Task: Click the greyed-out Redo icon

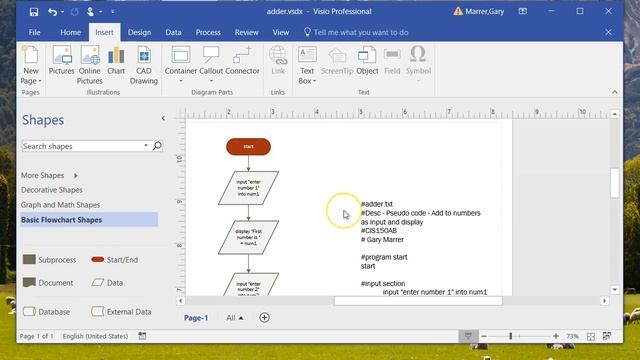Action: pos(75,12)
